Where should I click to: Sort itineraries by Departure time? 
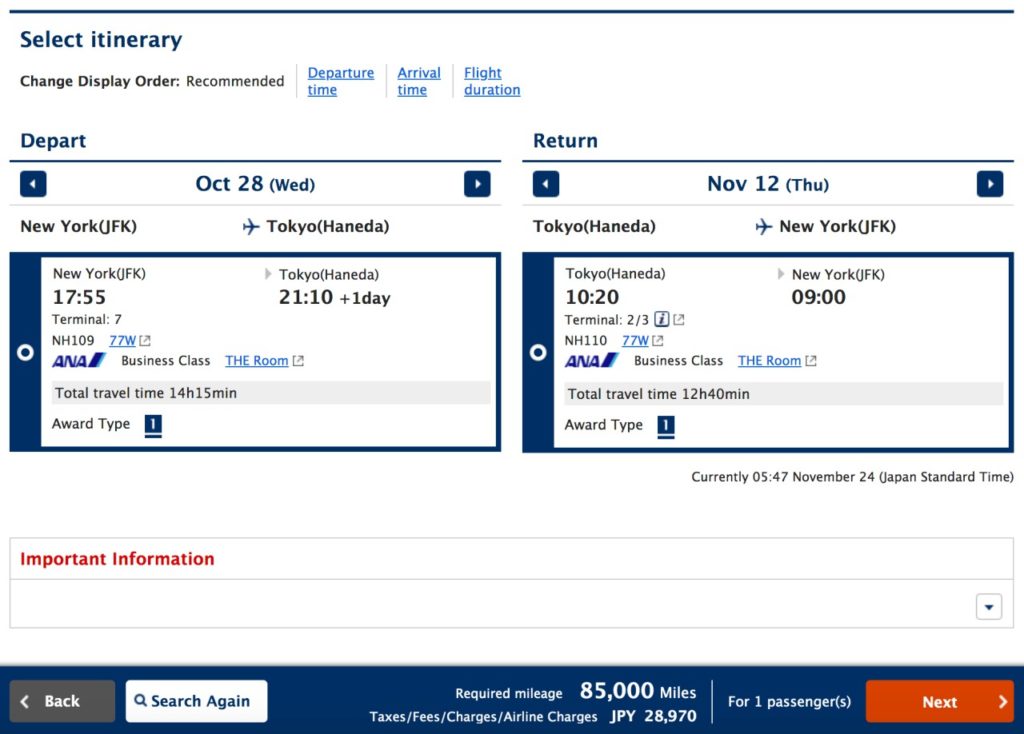340,81
